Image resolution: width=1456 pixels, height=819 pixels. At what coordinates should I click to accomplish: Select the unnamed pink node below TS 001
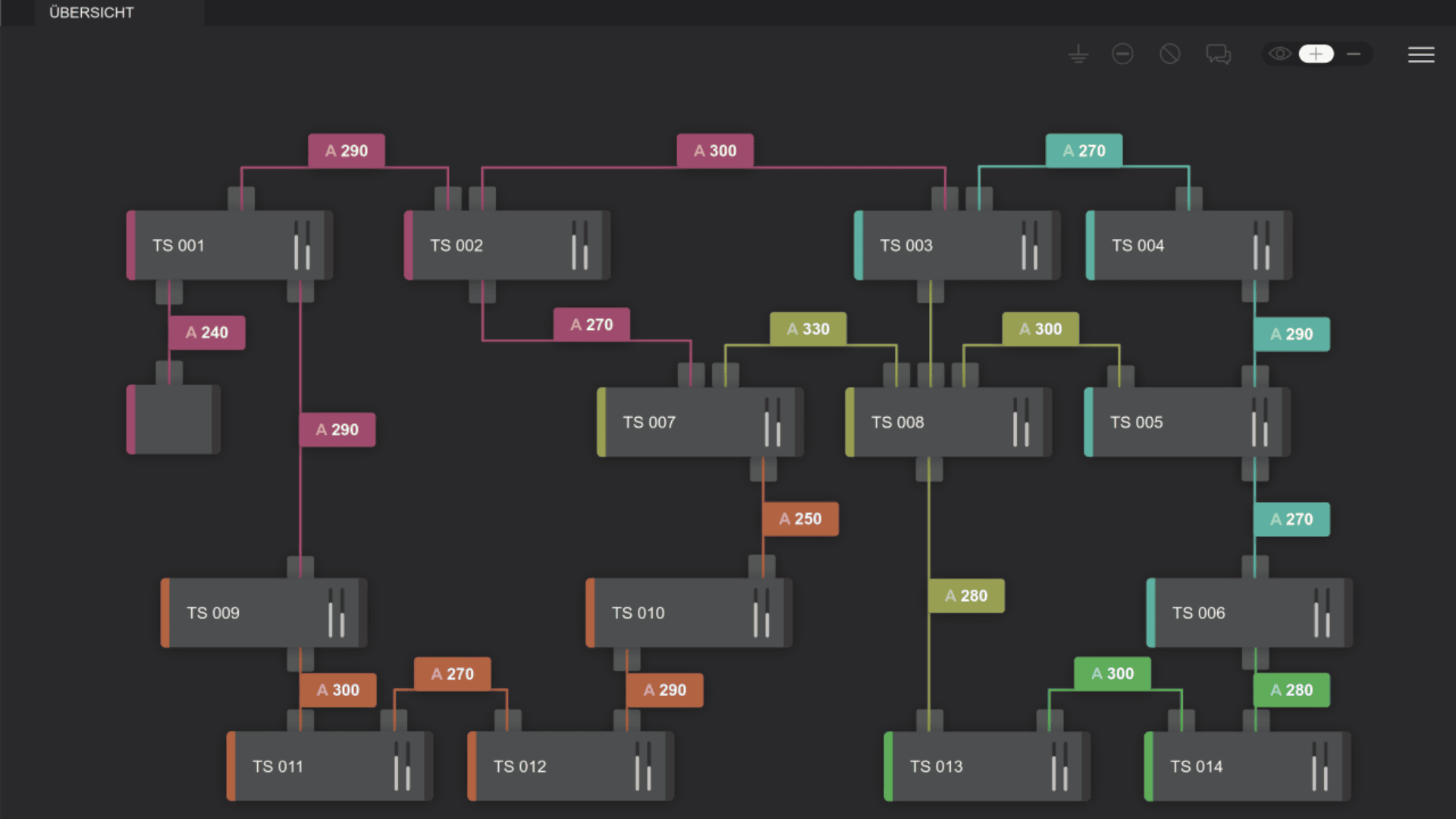pyautogui.click(x=174, y=419)
